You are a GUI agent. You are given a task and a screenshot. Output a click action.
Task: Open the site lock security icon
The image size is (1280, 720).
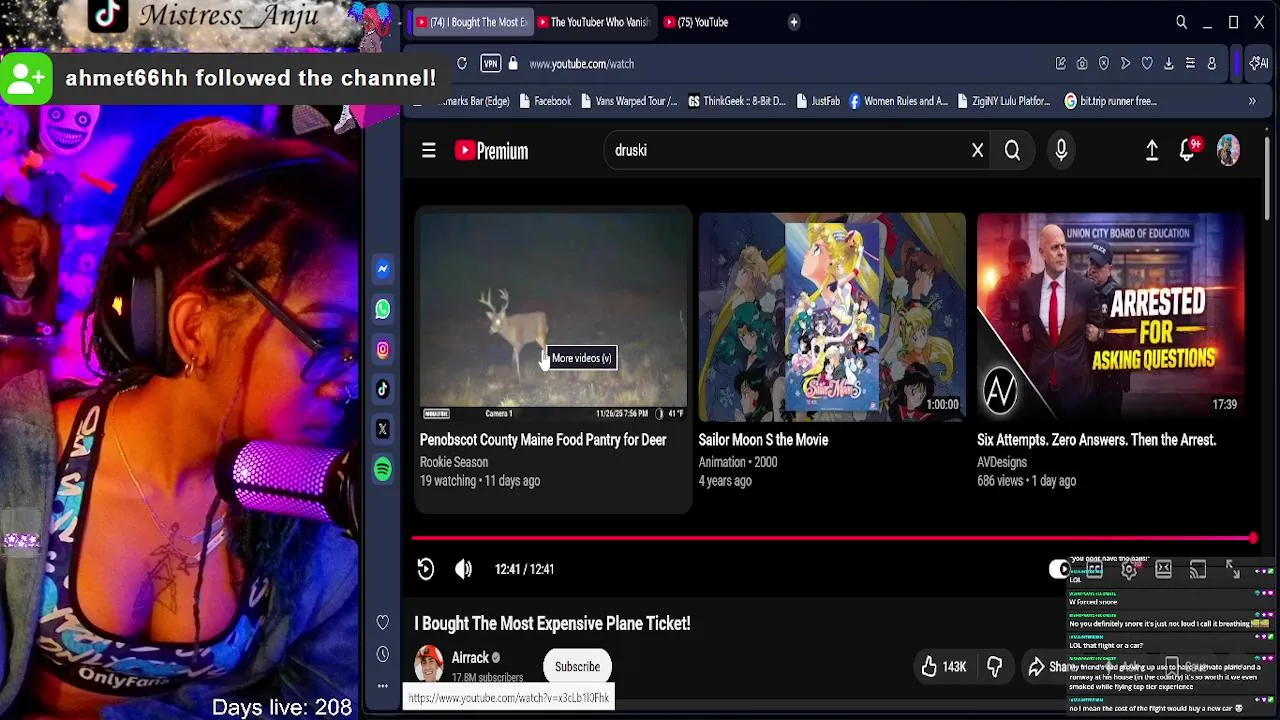pyautogui.click(x=513, y=64)
